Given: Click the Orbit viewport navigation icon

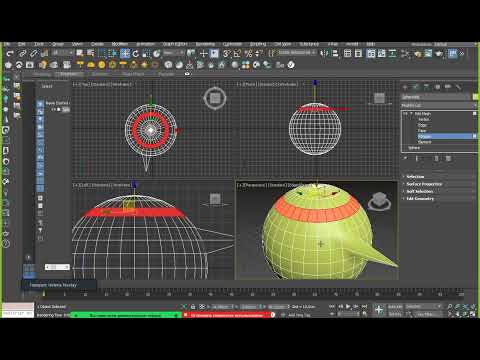Looking at the screenshot, I should (465, 314).
